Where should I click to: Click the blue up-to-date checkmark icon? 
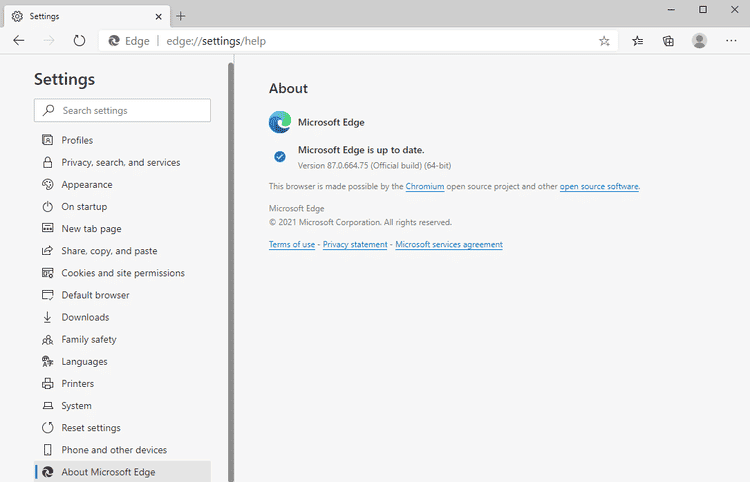tap(280, 156)
